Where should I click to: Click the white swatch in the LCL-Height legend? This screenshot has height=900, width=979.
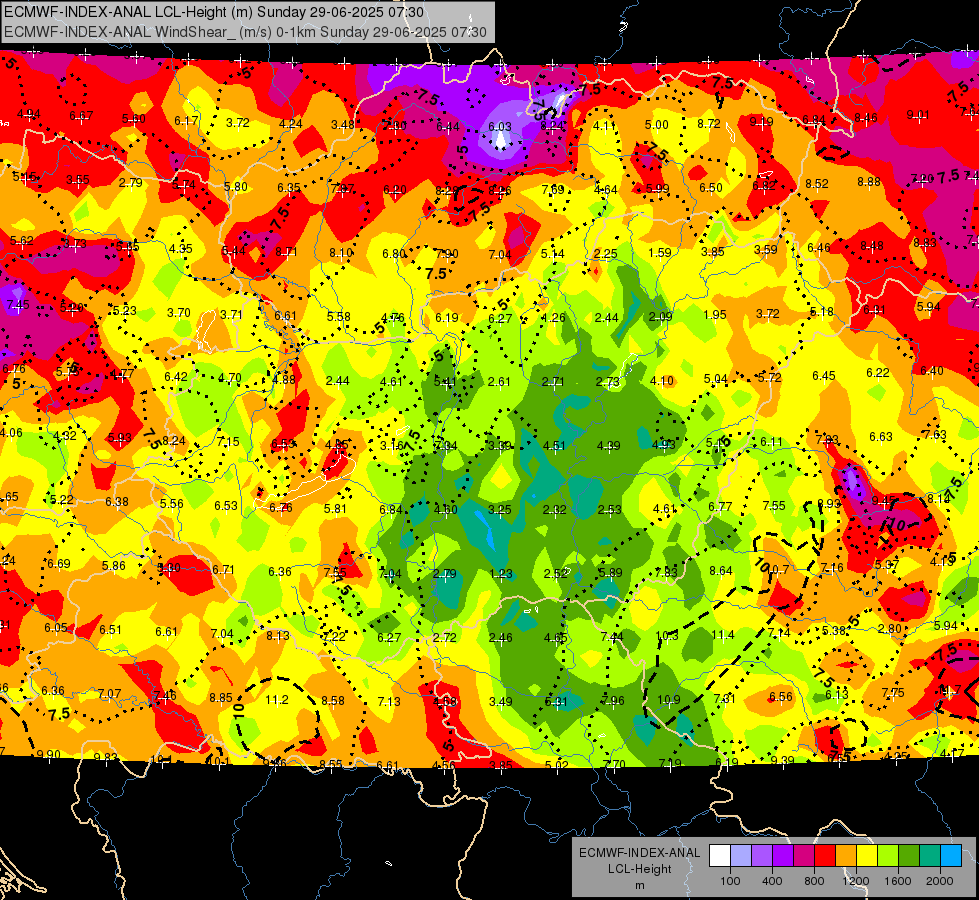[x=719, y=856]
